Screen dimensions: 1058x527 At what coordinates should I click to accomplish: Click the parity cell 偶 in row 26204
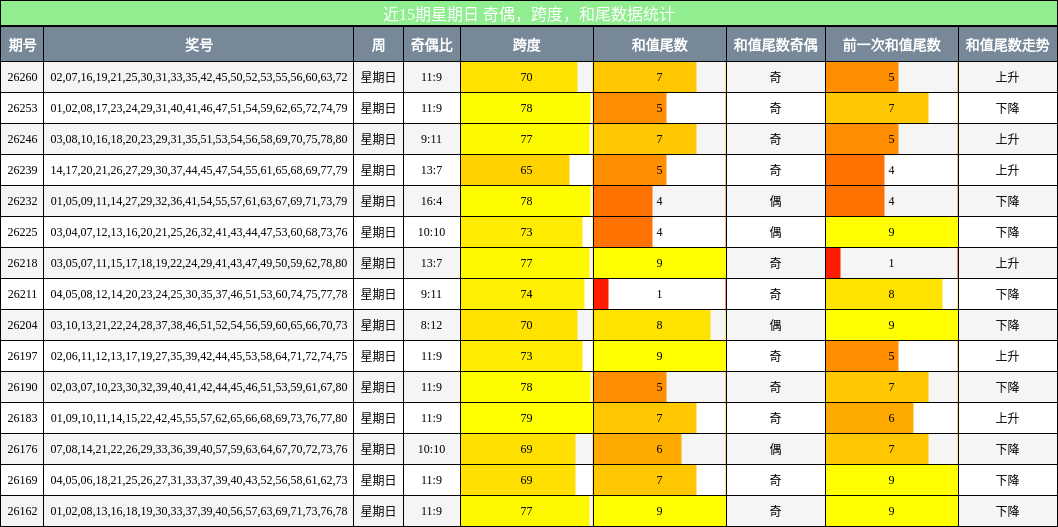pos(775,325)
